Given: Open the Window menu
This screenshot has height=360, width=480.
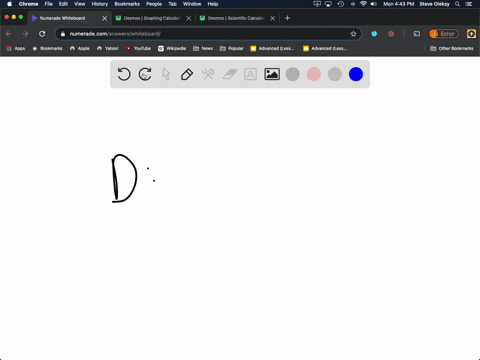Looking at the screenshot, I should click(x=192, y=4).
